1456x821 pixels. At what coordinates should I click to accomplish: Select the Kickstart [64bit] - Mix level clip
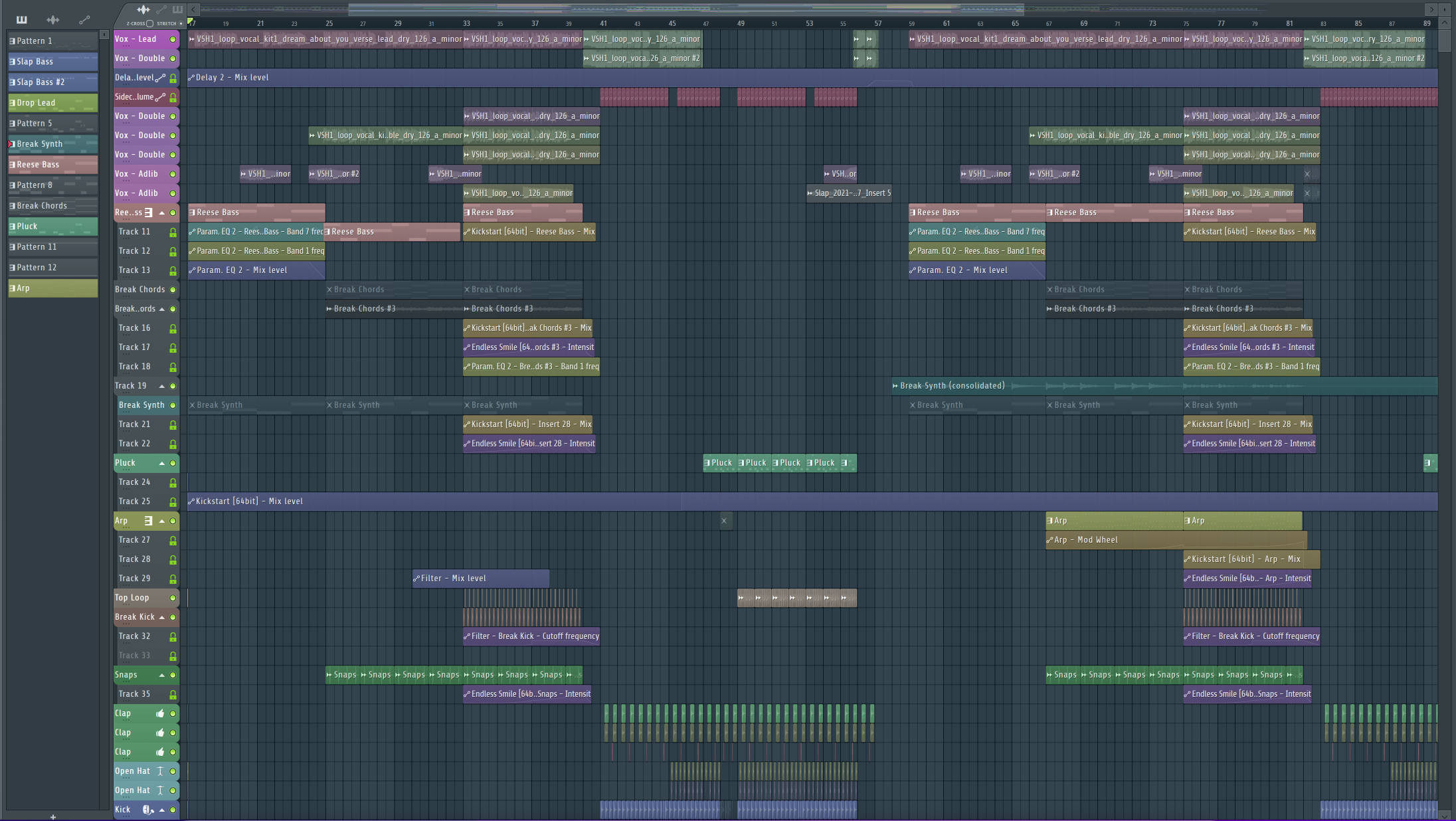(812, 502)
